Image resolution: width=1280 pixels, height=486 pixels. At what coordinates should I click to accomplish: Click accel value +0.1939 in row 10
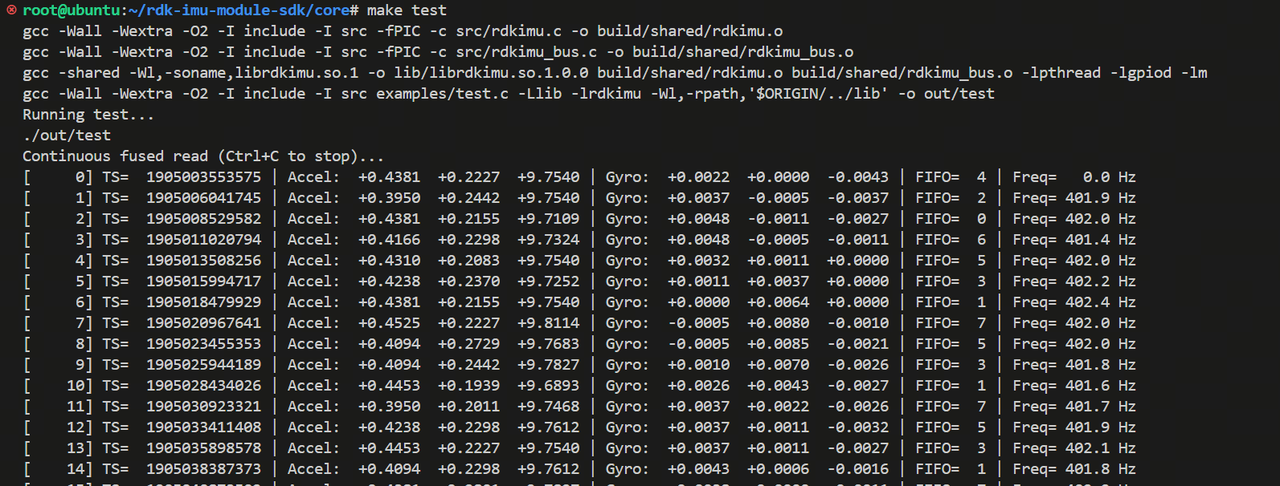coord(468,385)
